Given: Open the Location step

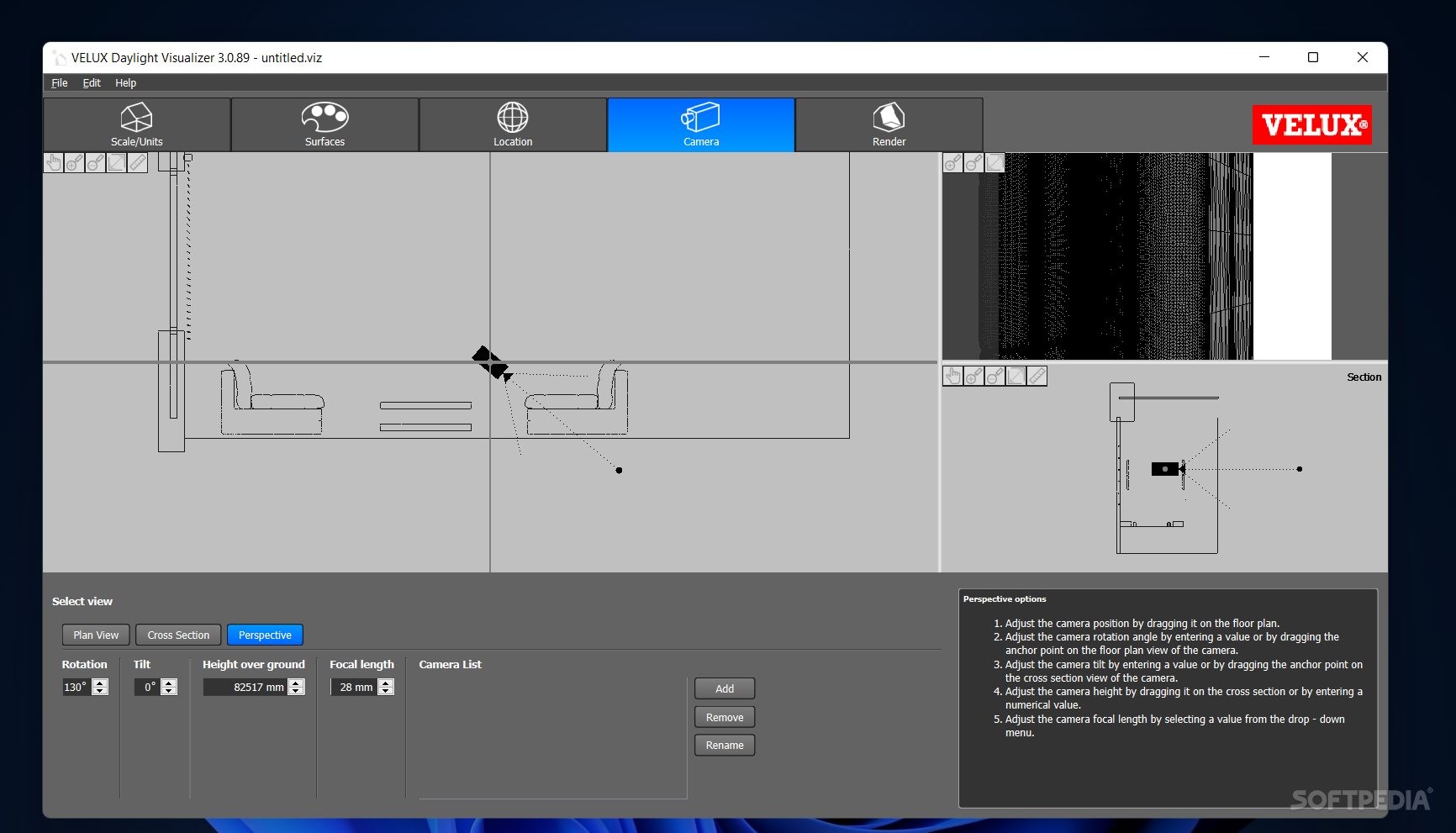Looking at the screenshot, I should (513, 124).
